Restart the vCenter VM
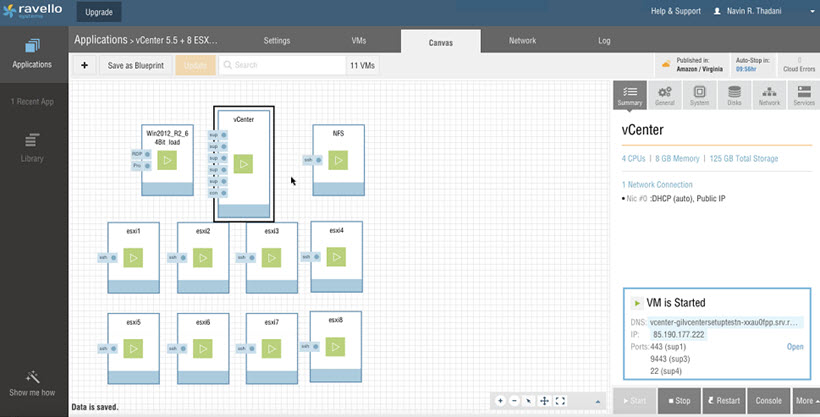The width and height of the screenshot is (820, 417). tap(724, 401)
